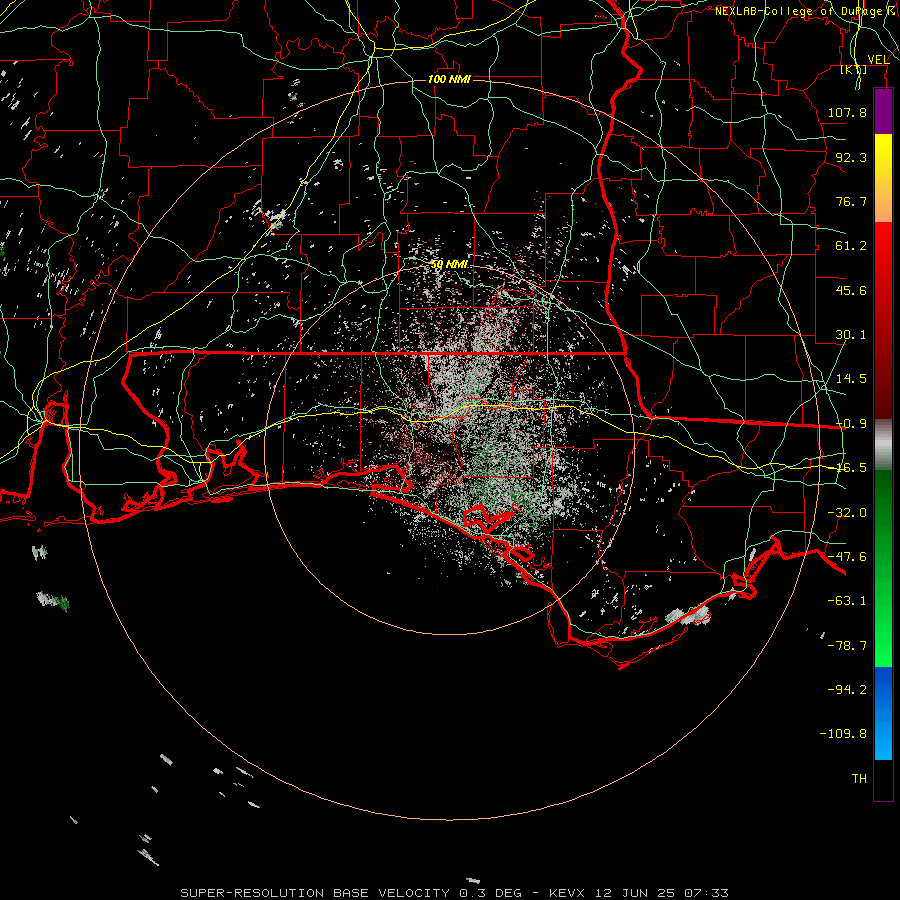Click the 14.5 velocity scale value

point(851,379)
